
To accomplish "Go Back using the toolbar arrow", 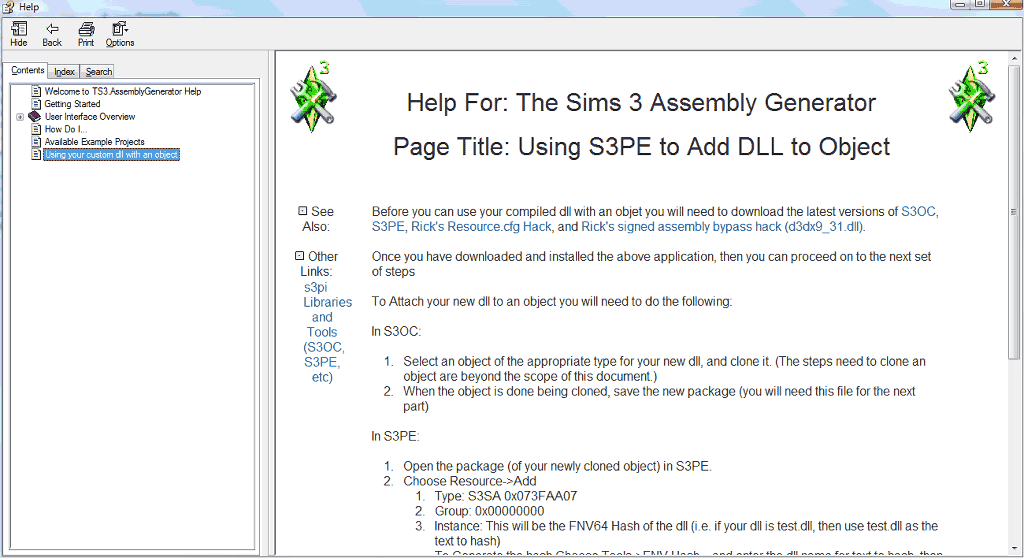I will pos(52,29).
